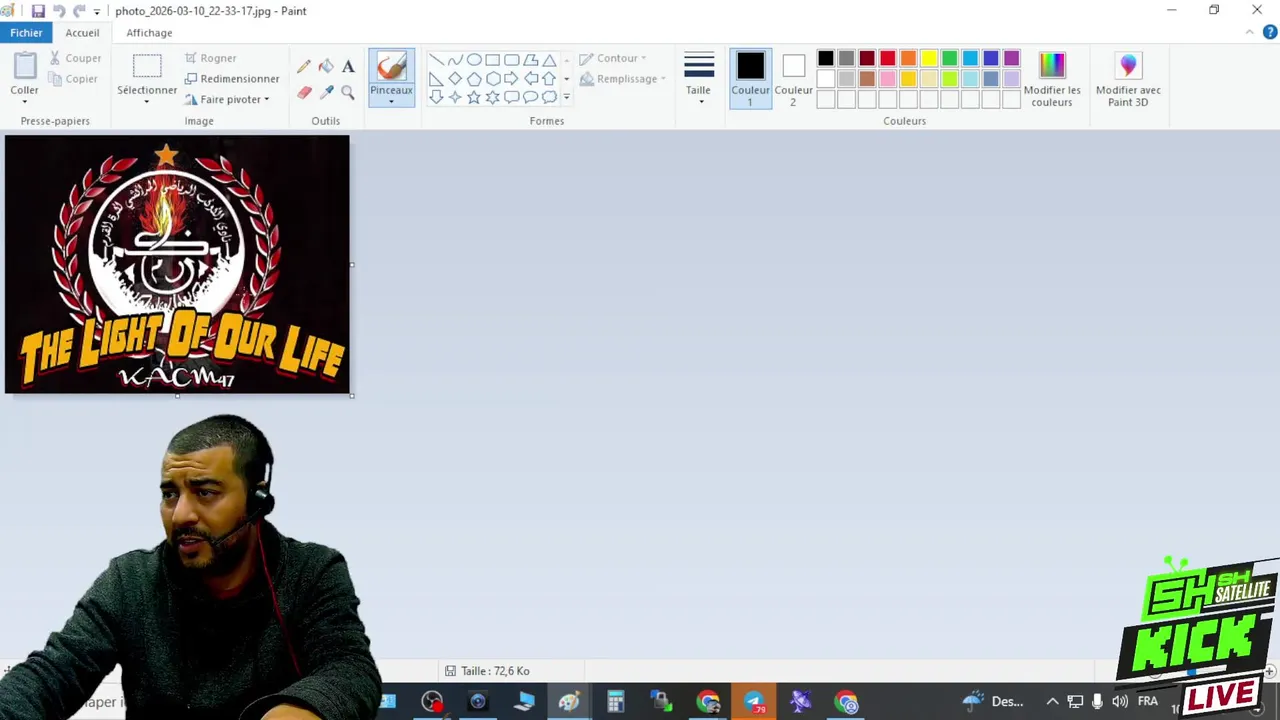Open the Pinceaux brushes dropdown arrow
The image size is (1280, 720).
pyautogui.click(x=391, y=101)
